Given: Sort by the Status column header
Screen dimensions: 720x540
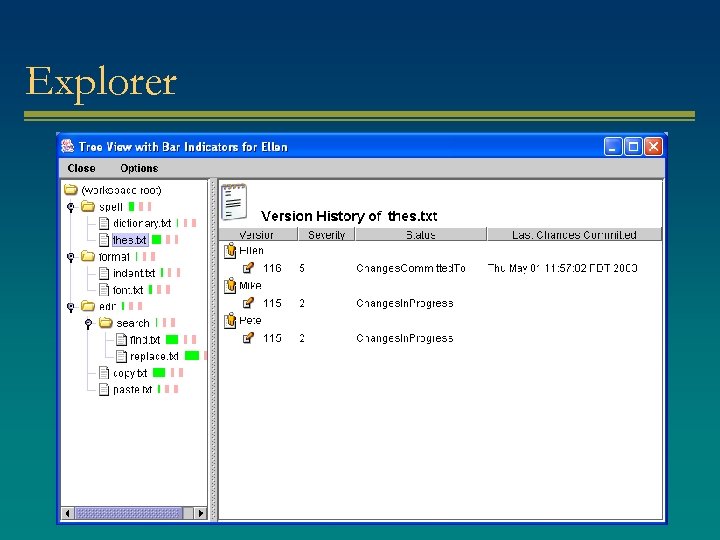Looking at the screenshot, I should [421, 235].
